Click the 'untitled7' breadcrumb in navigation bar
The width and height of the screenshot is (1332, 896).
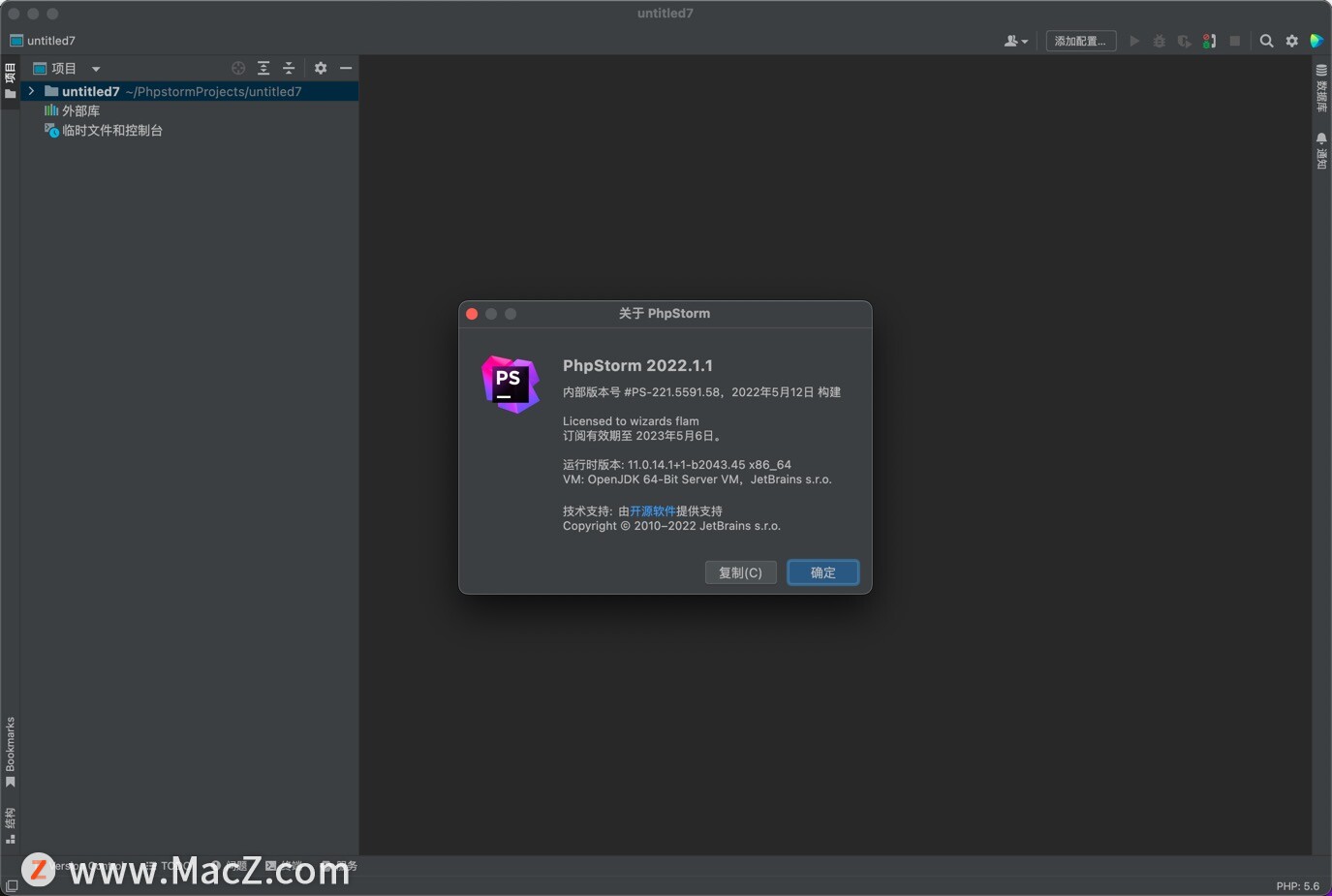pyautogui.click(x=43, y=41)
